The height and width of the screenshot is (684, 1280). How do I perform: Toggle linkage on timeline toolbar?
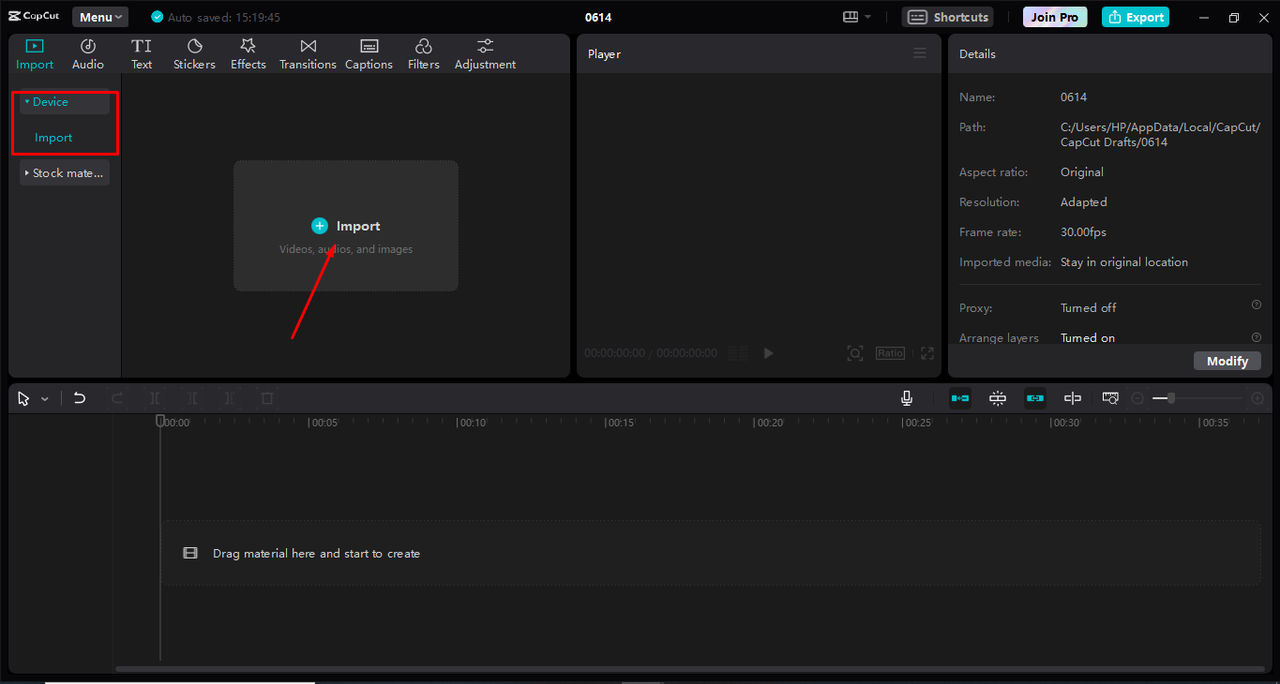(x=1035, y=398)
